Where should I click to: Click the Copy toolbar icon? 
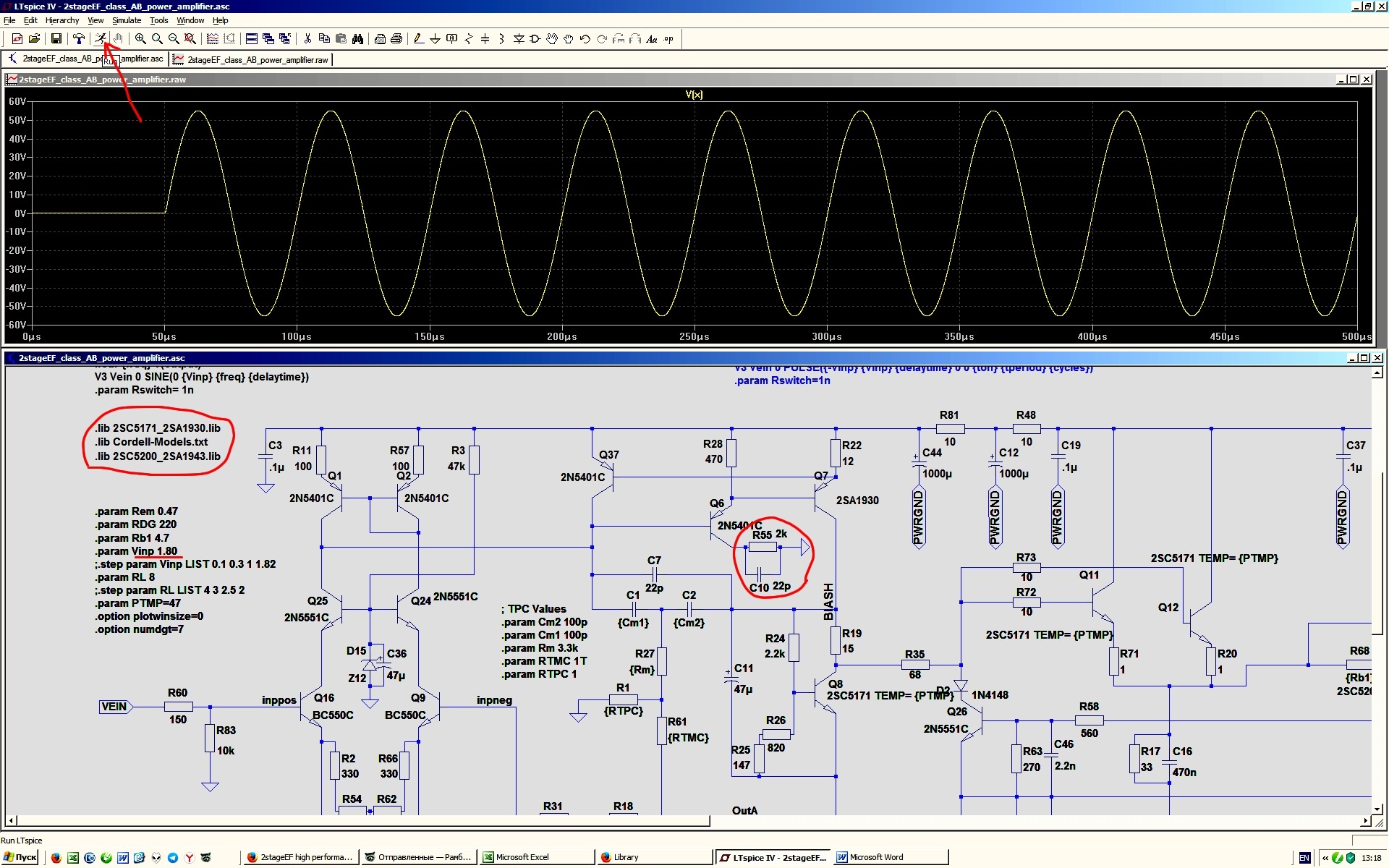[x=324, y=38]
